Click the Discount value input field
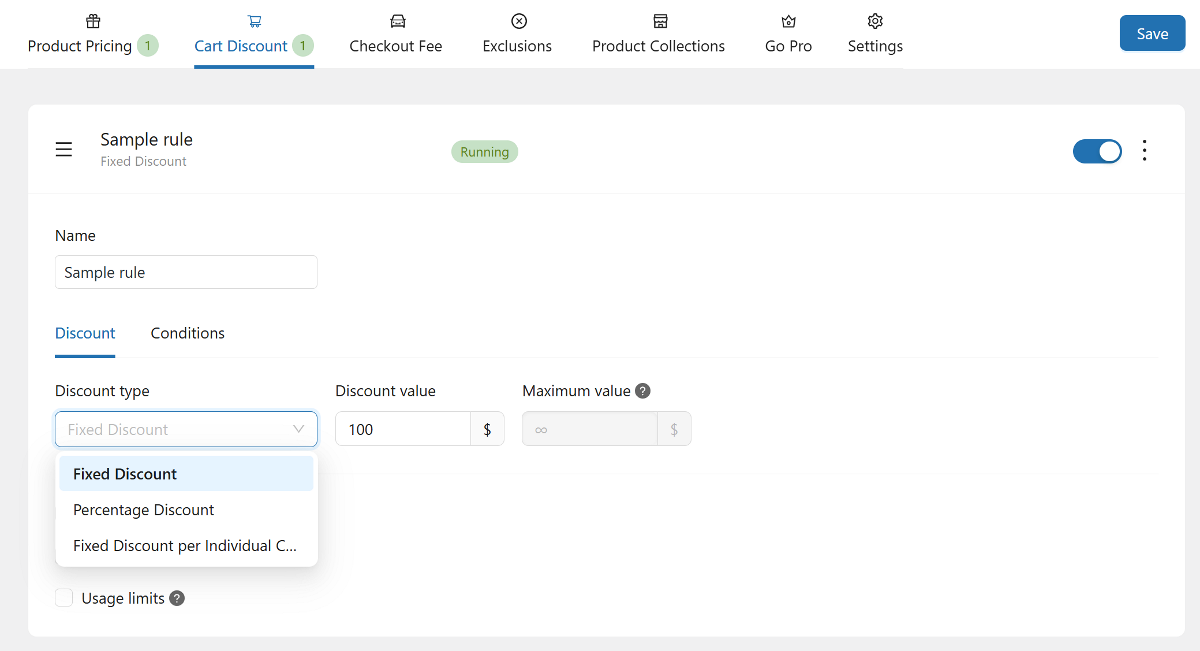 point(402,429)
